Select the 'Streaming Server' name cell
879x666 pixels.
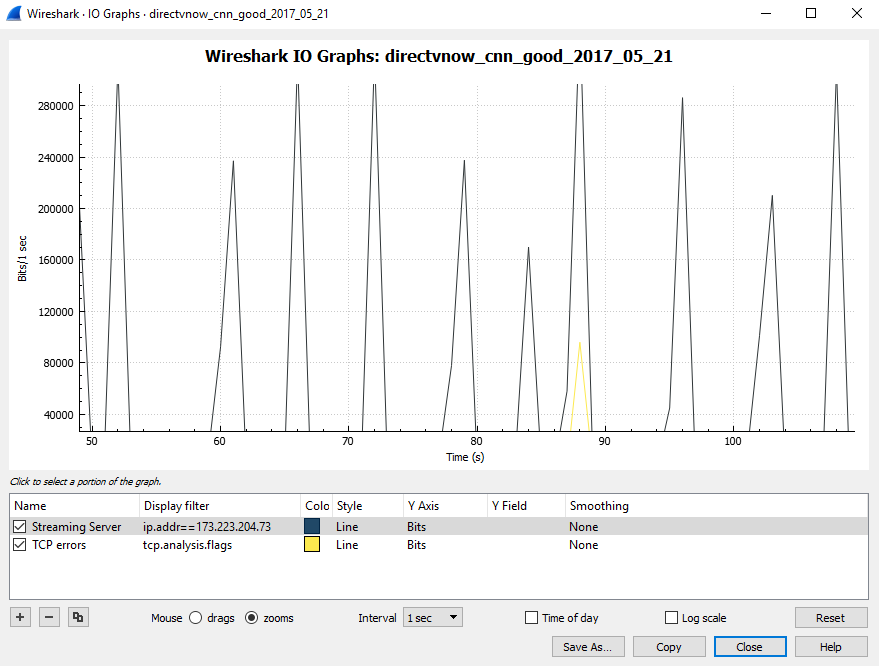pyautogui.click(x=76, y=526)
